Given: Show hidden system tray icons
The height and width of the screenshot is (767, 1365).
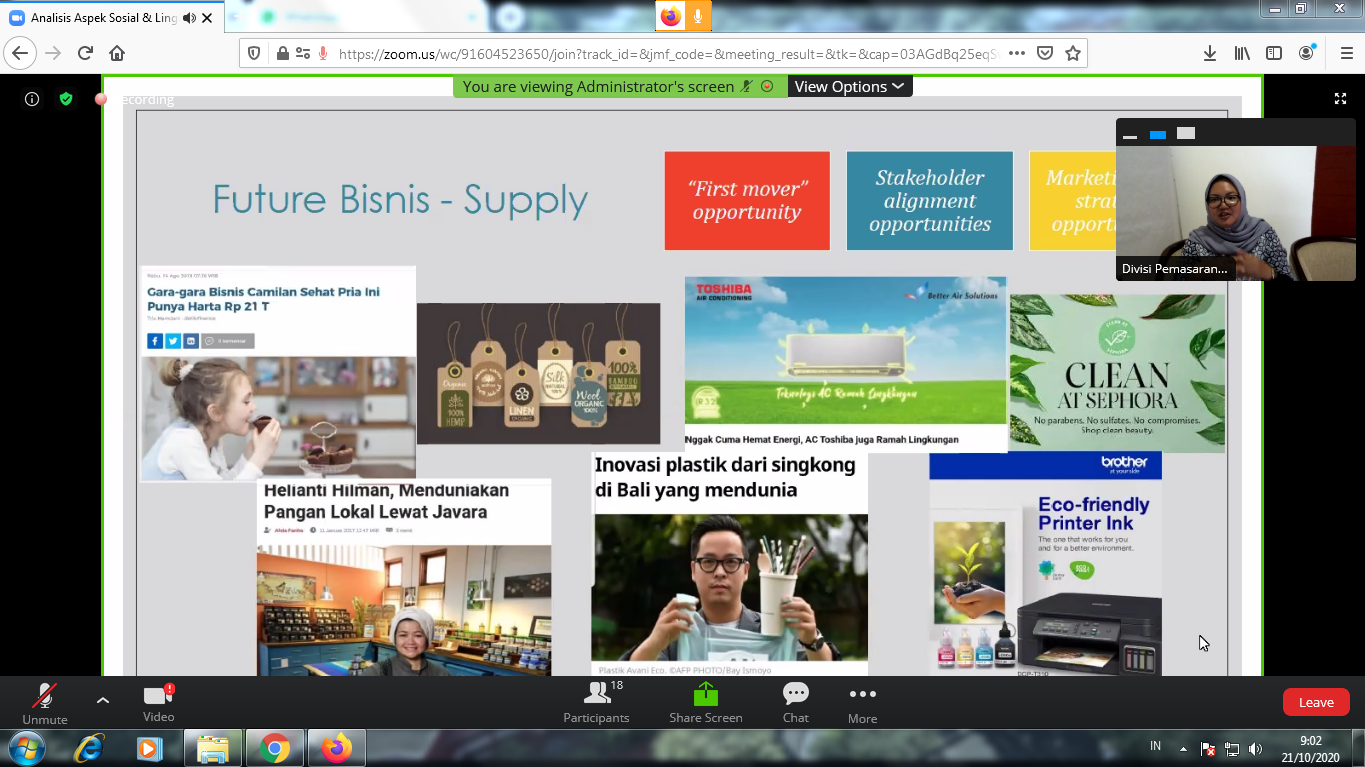Looking at the screenshot, I should (1183, 748).
